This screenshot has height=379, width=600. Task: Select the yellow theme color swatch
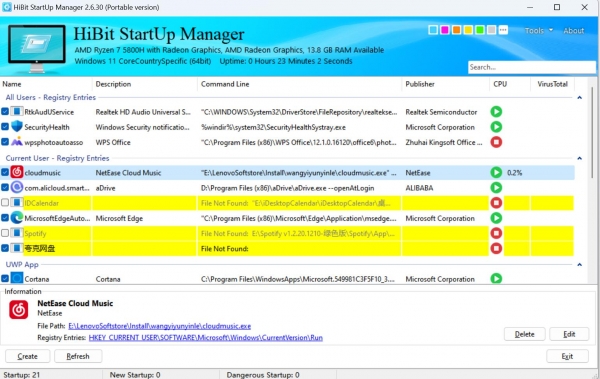click(468, 30)
